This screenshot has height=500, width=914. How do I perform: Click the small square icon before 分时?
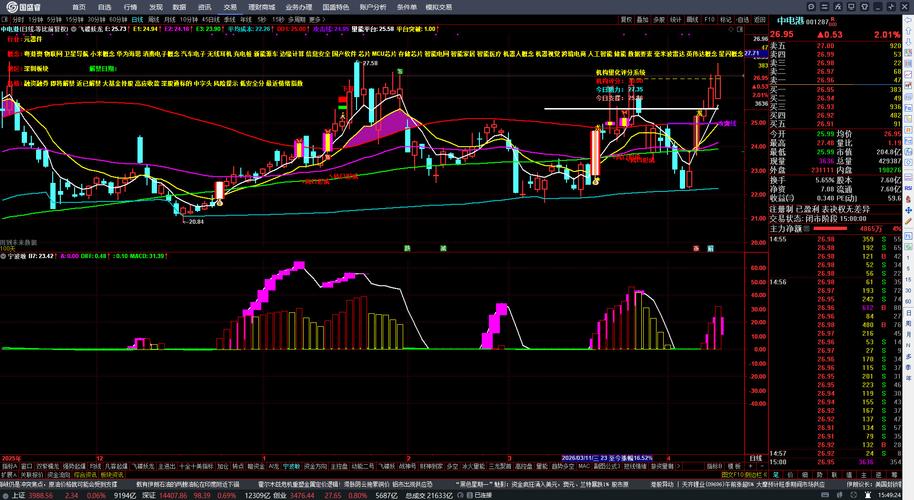(5, 19)
